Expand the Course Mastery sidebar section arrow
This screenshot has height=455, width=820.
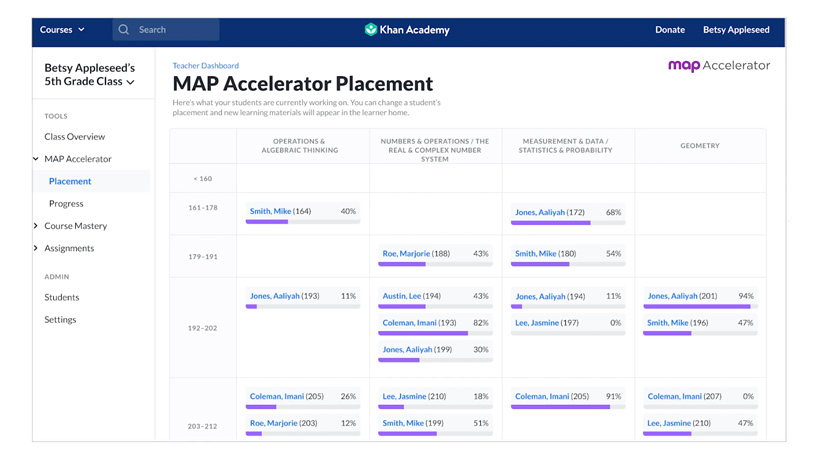[36, 226]
